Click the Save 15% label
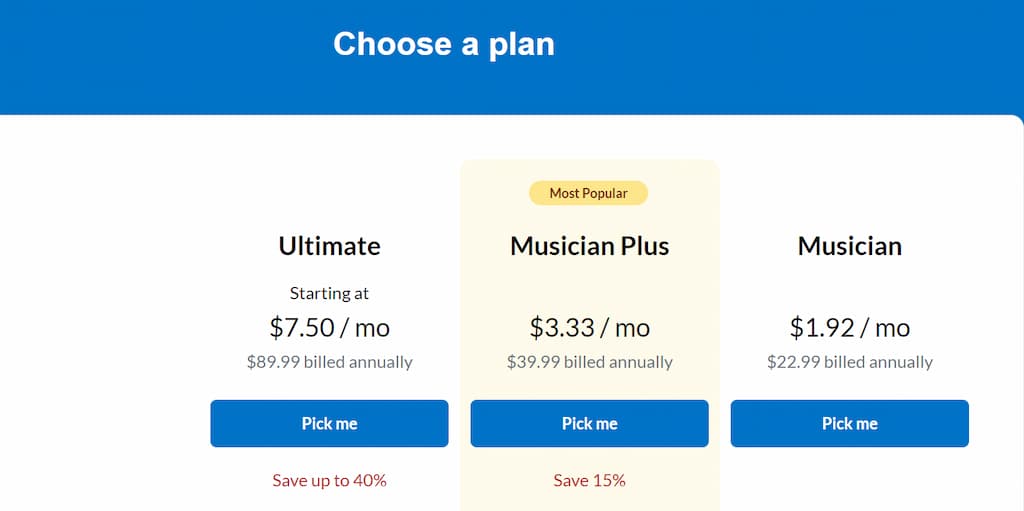 click(590, 481)
